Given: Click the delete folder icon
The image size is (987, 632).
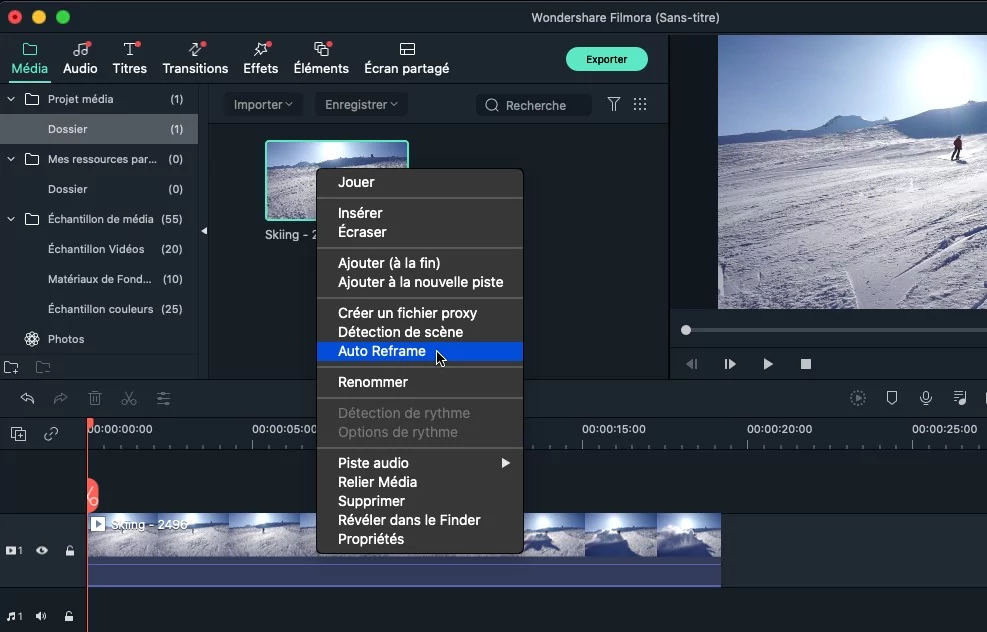Looking at the screenshot, I should 43,367.
